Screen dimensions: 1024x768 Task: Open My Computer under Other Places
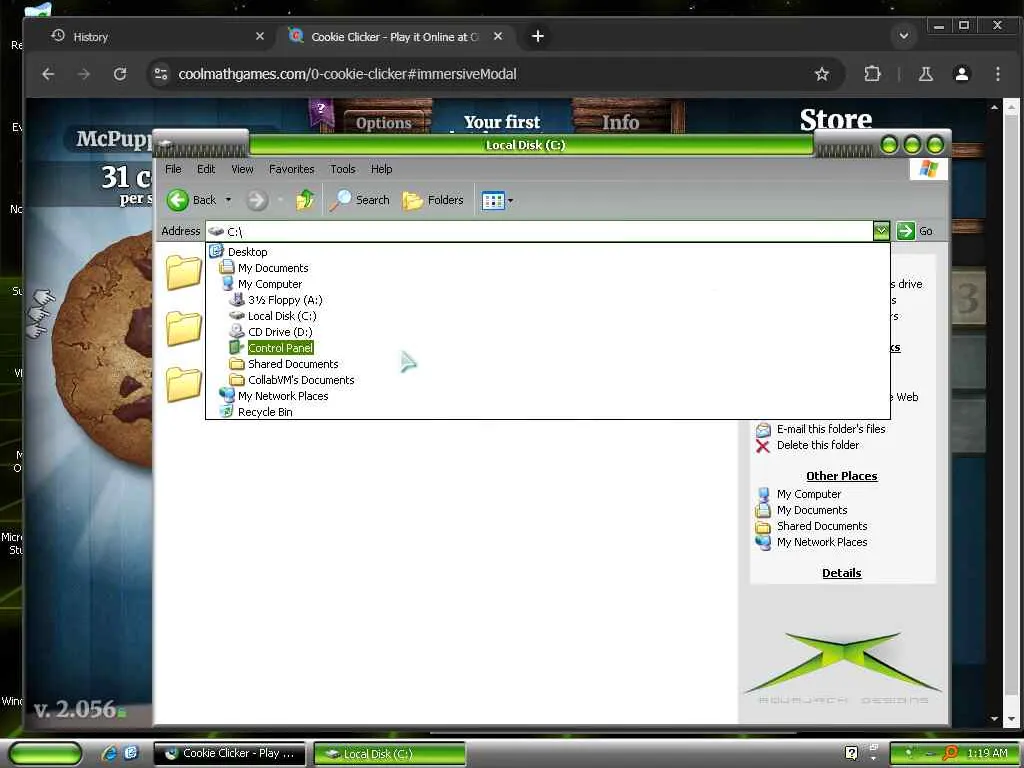(808, 494)
